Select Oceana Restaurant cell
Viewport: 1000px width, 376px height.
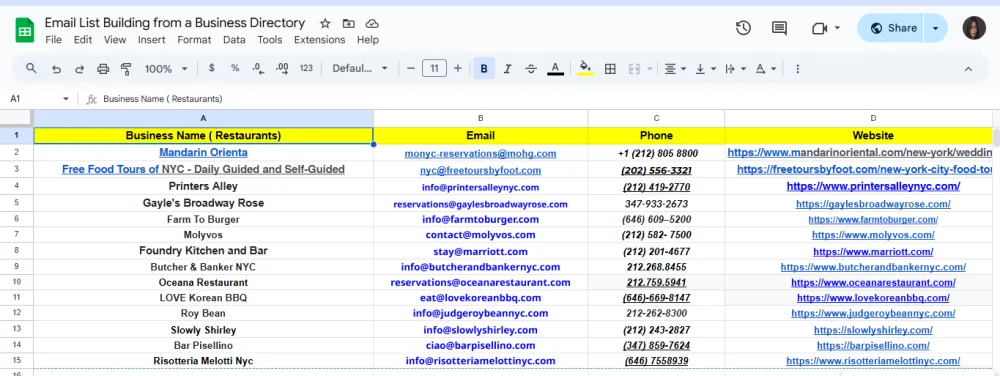(x=203, y=282)
